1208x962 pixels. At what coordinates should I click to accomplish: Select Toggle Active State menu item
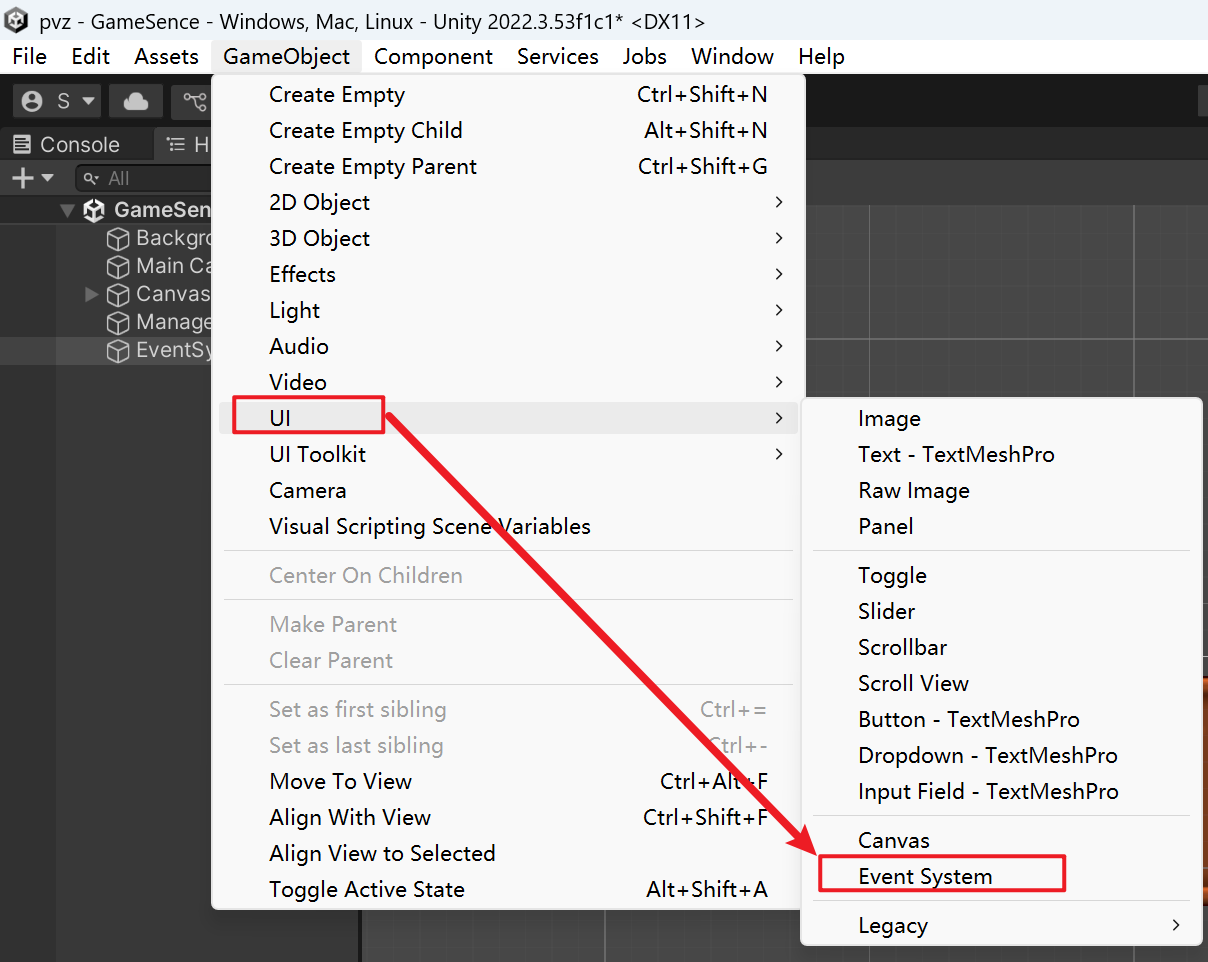pyautogui.click(x=367, y=890)
